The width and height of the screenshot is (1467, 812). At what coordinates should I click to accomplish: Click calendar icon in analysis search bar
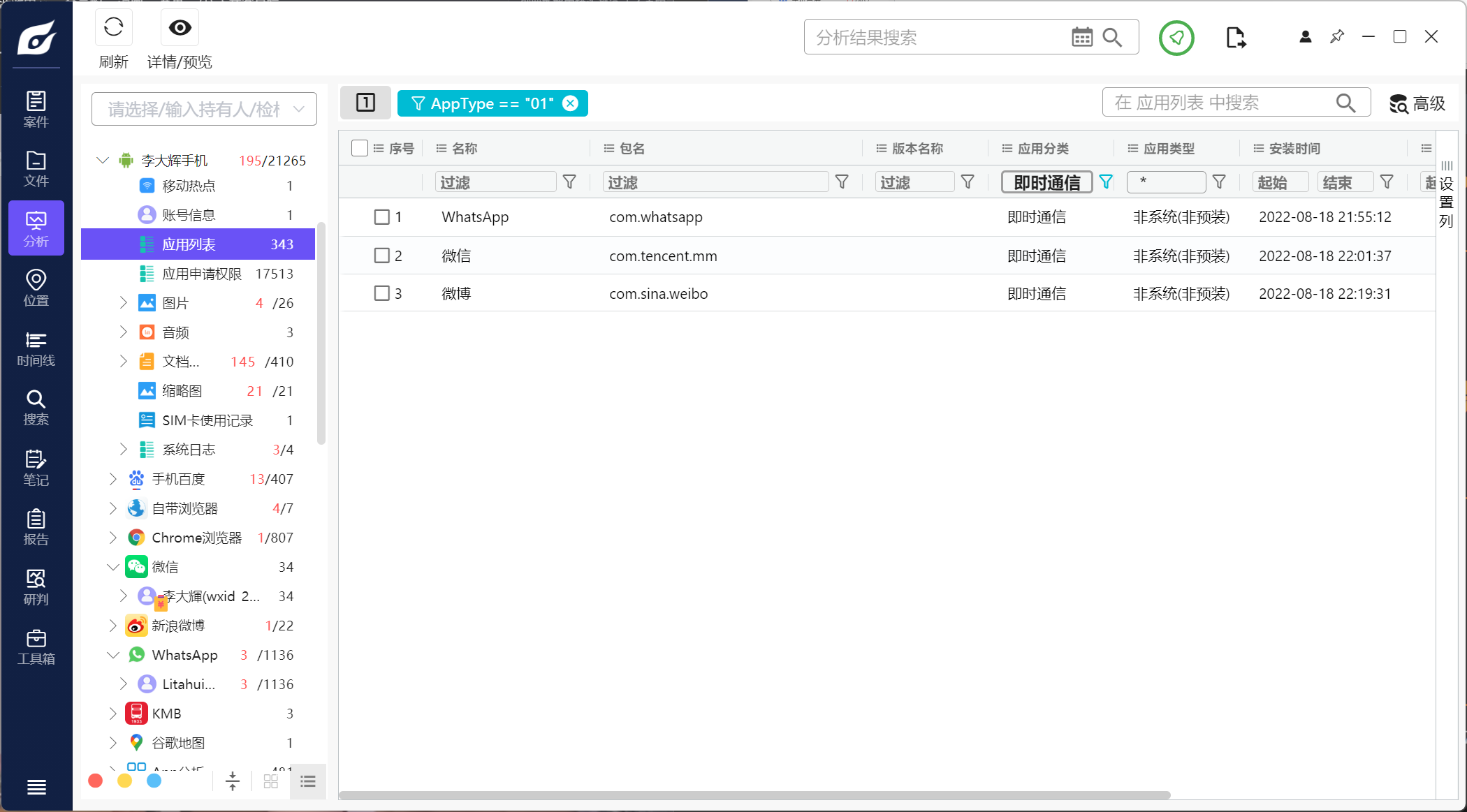[1081, 37]
